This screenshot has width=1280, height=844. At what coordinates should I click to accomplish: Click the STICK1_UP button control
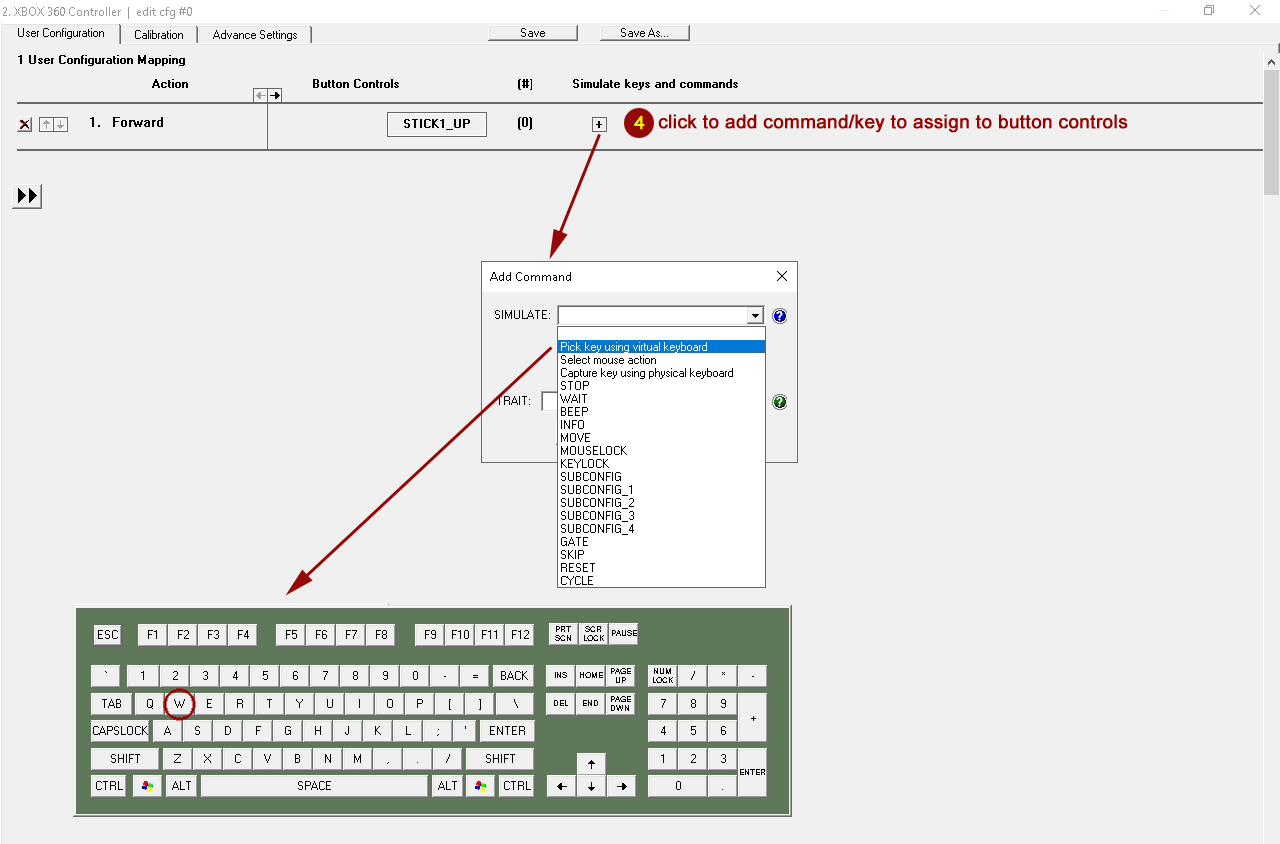(x=436, y=124)
